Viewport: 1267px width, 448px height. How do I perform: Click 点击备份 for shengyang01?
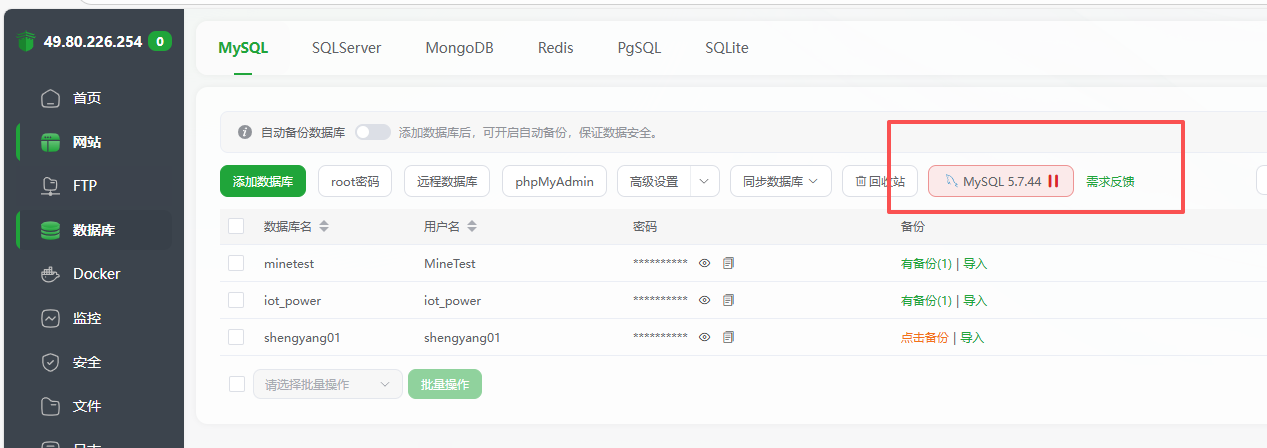[925, 338]
